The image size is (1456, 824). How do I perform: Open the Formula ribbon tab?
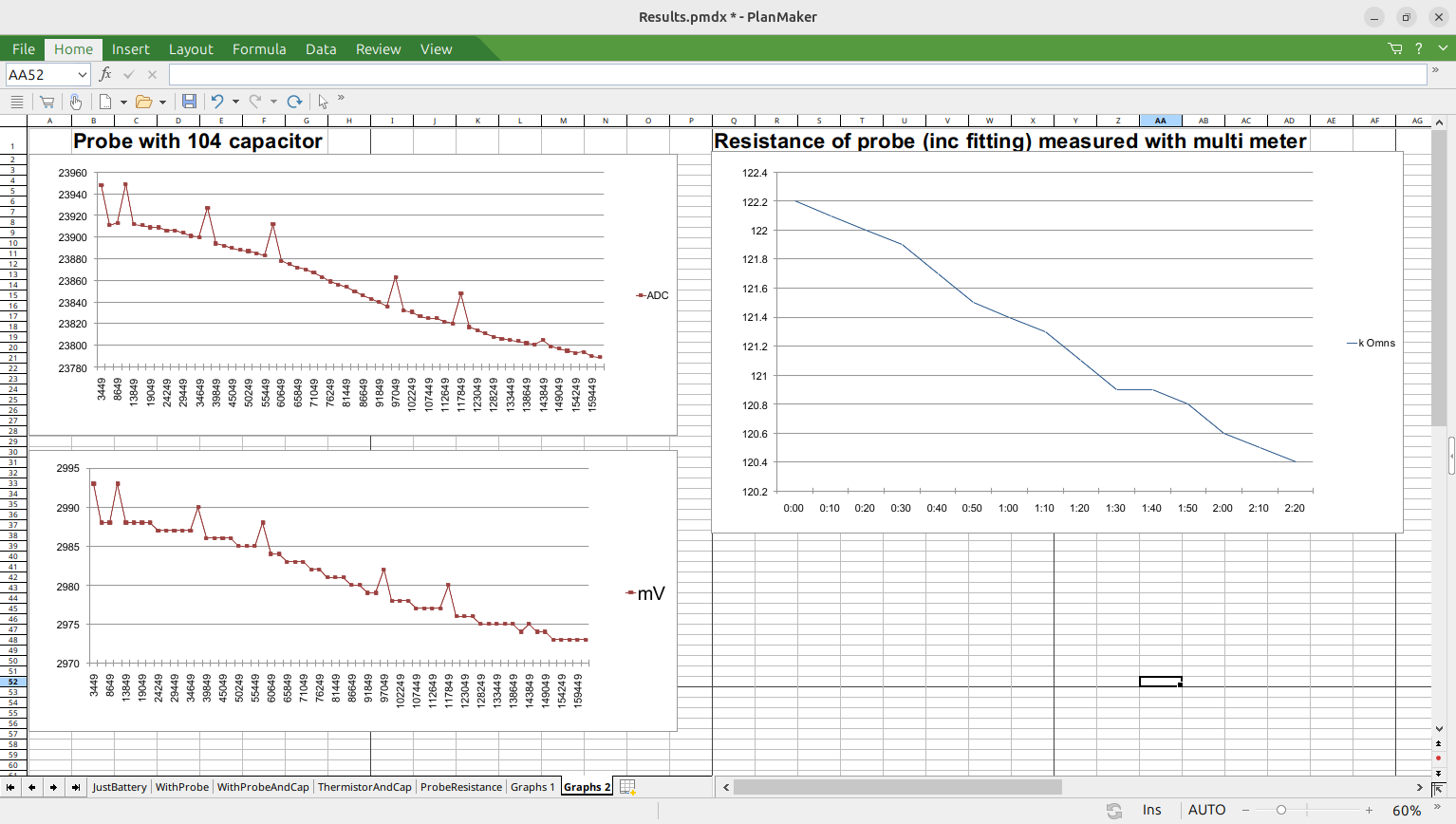[259, 49]
